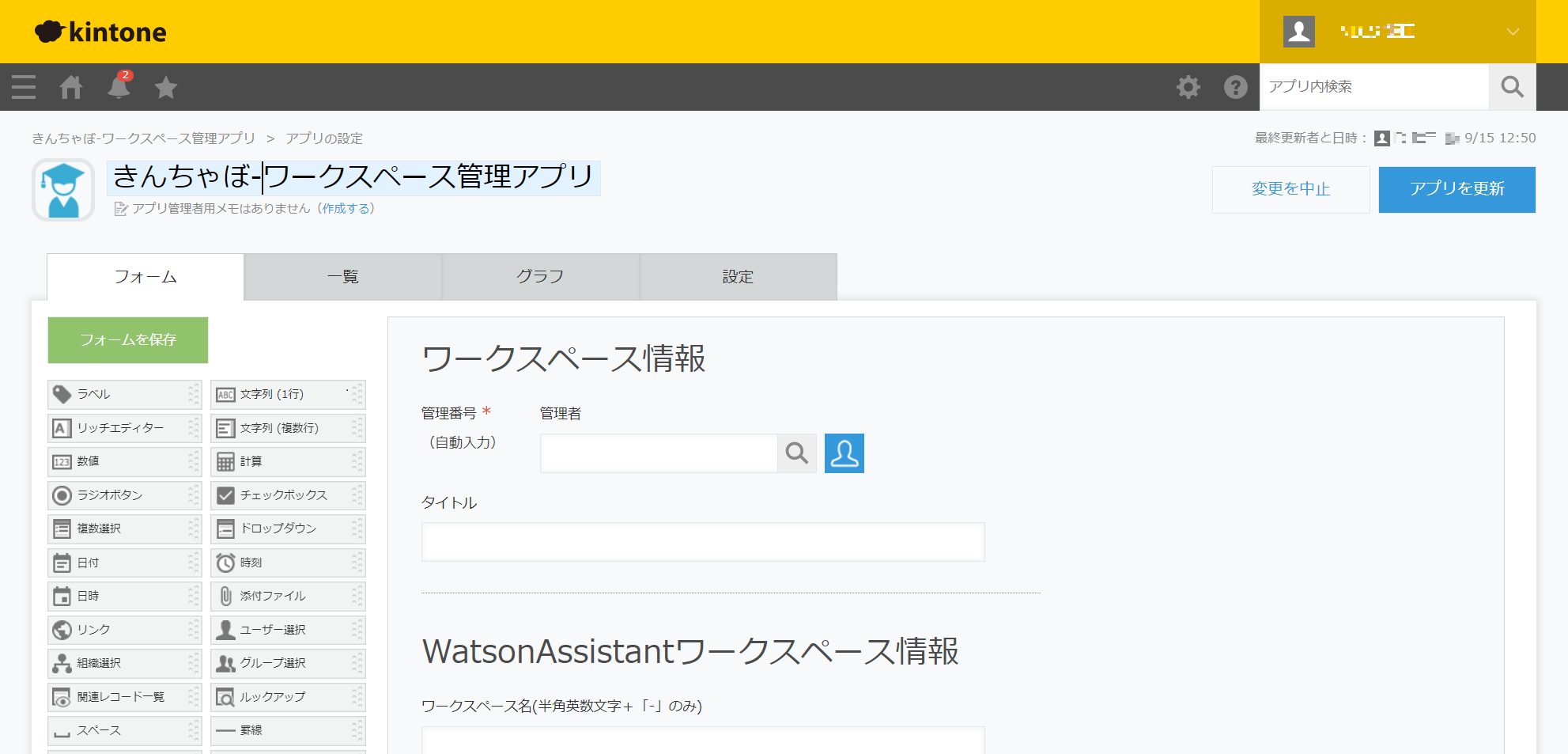1568x754 pixels.
Task: Go to the kintone home page icon
Action: [x=71, y=87]
